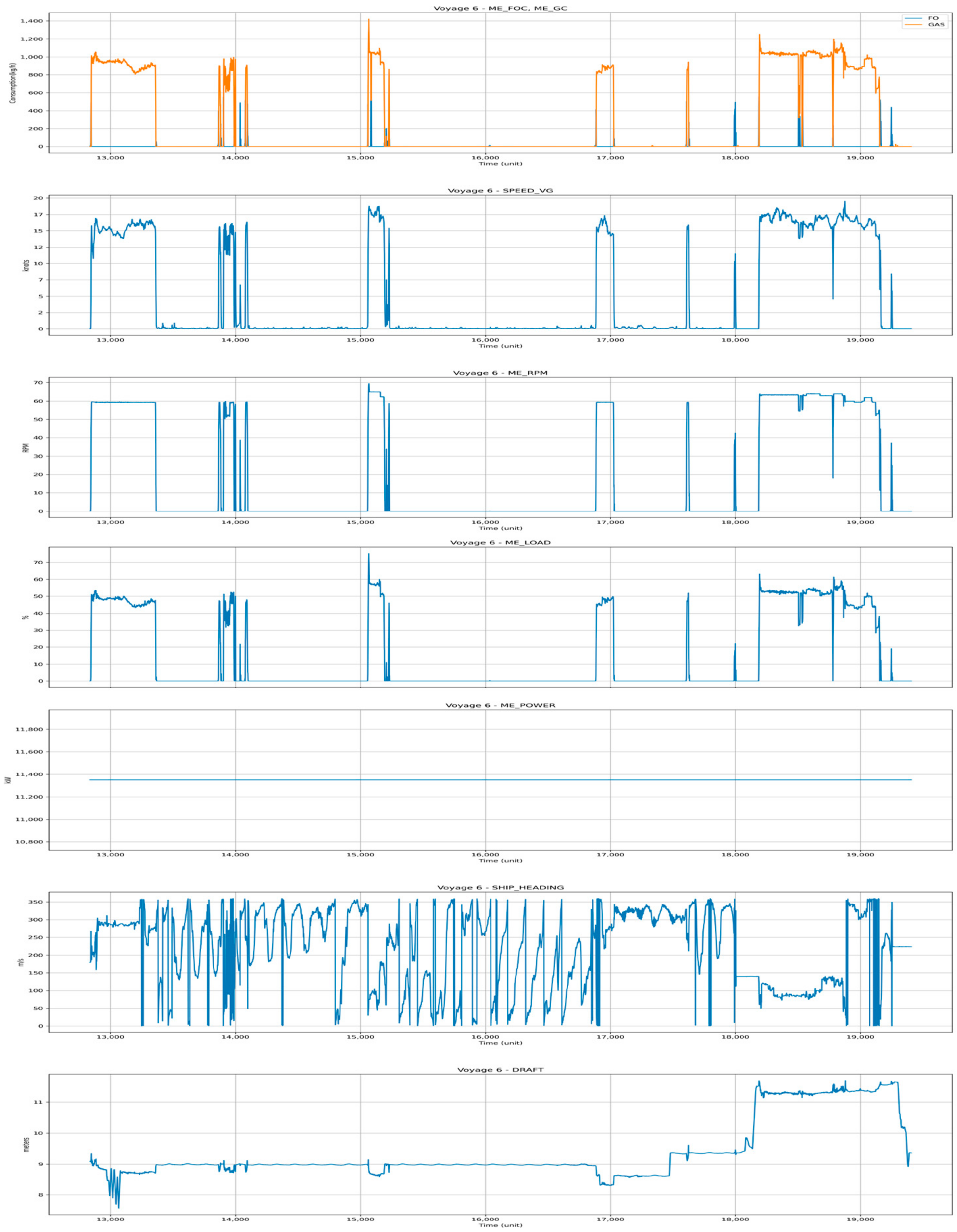Click the 'meters' y-axis label
The image size is (957, 1232).
(25, 1144)
